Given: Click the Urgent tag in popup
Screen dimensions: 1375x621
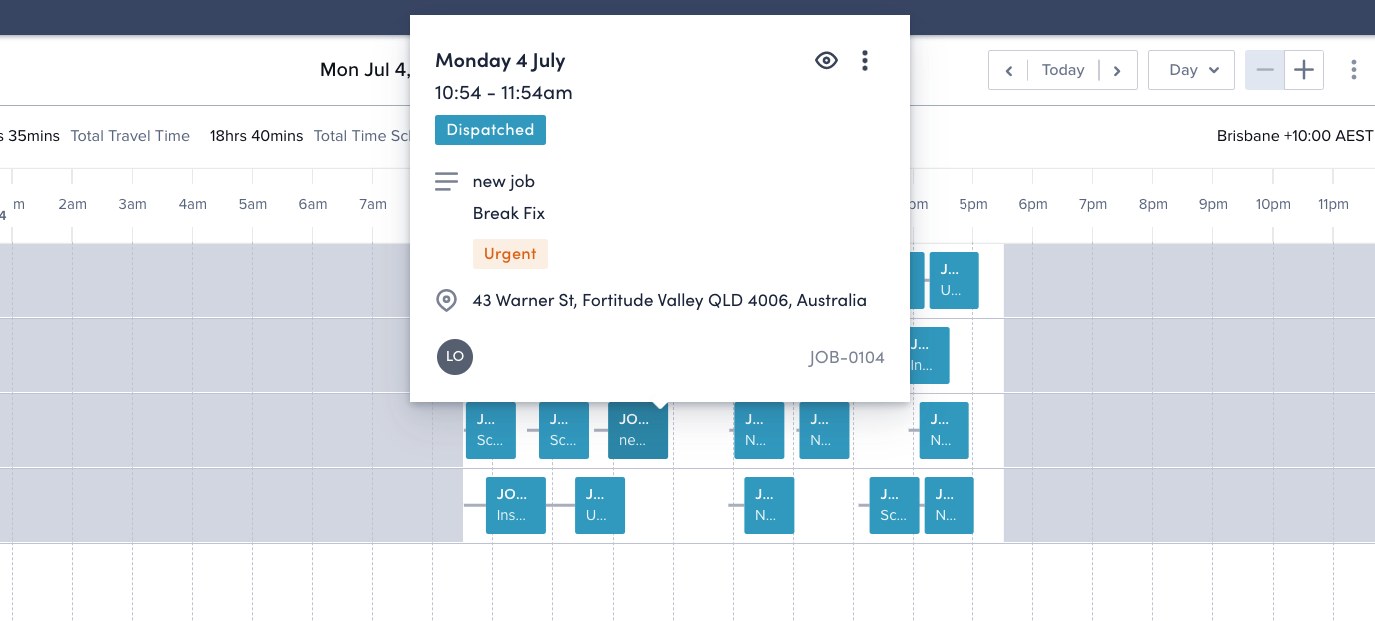Looking at the screenshot, I should pyautogui.click(x=510, y=254).
